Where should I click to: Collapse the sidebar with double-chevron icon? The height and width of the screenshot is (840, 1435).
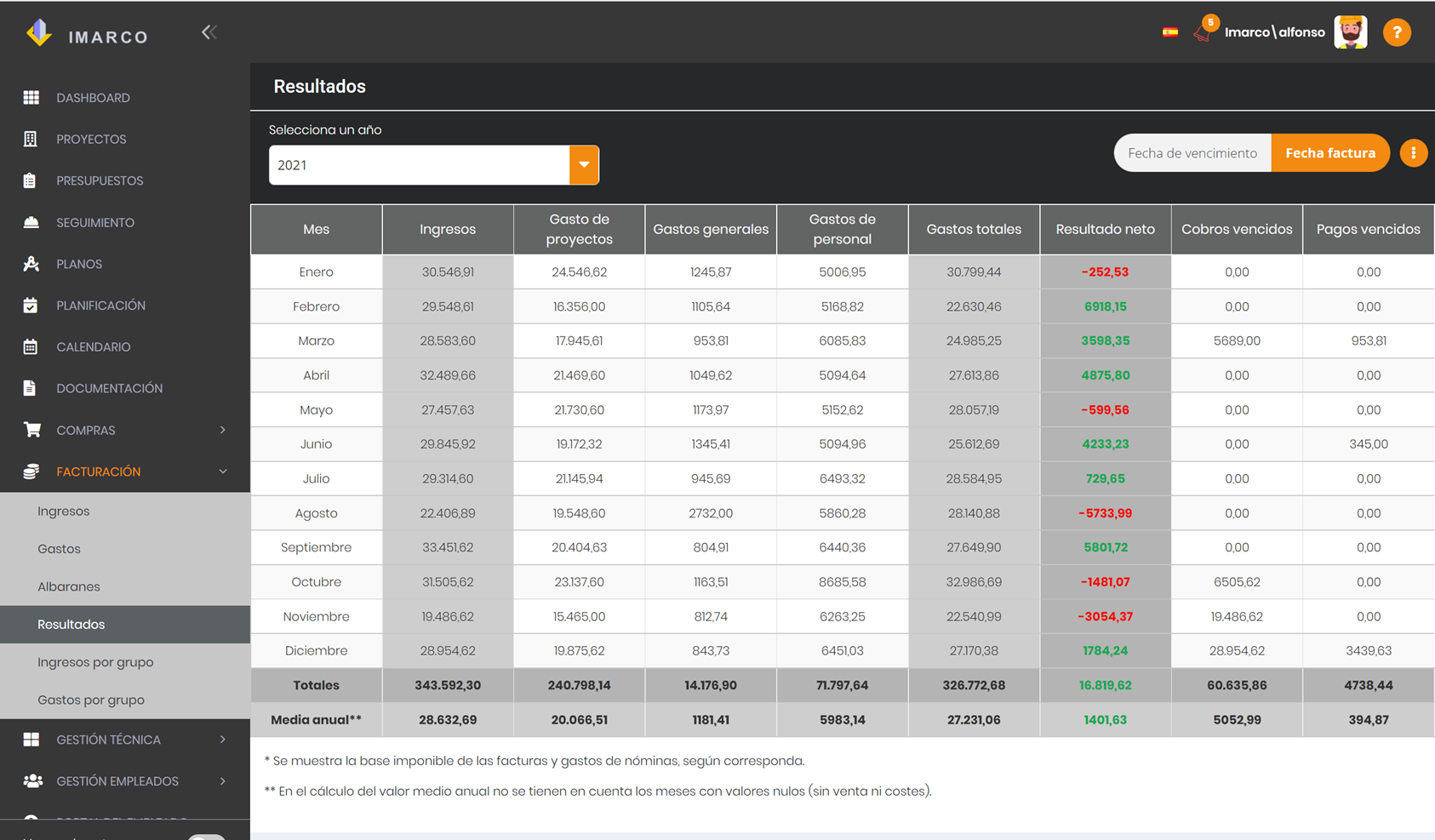[x=209, y=32]
